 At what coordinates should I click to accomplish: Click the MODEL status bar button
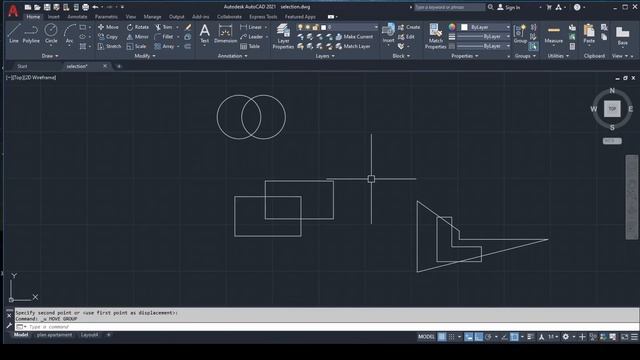(426, 337)
